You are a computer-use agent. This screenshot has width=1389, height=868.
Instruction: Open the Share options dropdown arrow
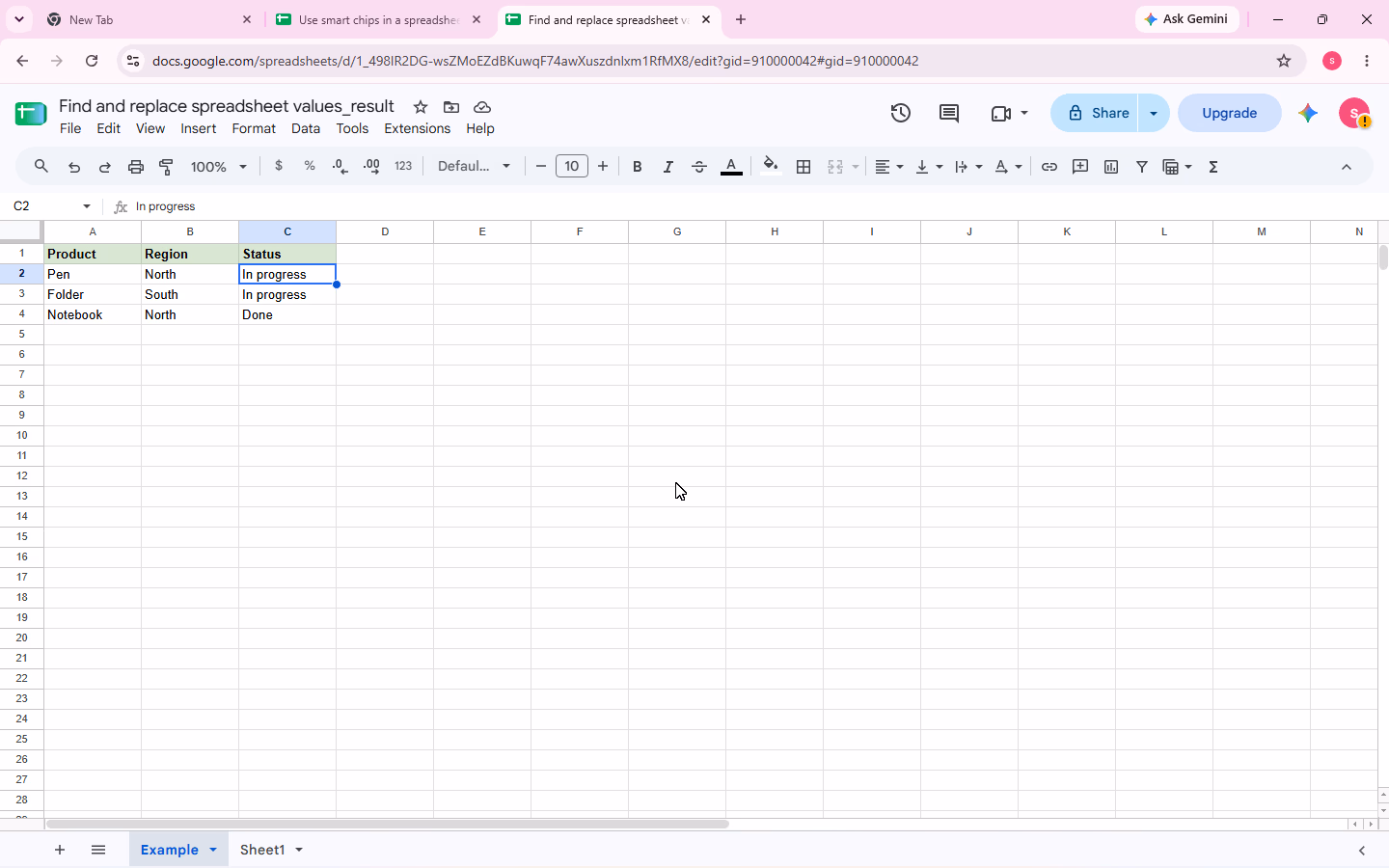tap(1154, 113)
